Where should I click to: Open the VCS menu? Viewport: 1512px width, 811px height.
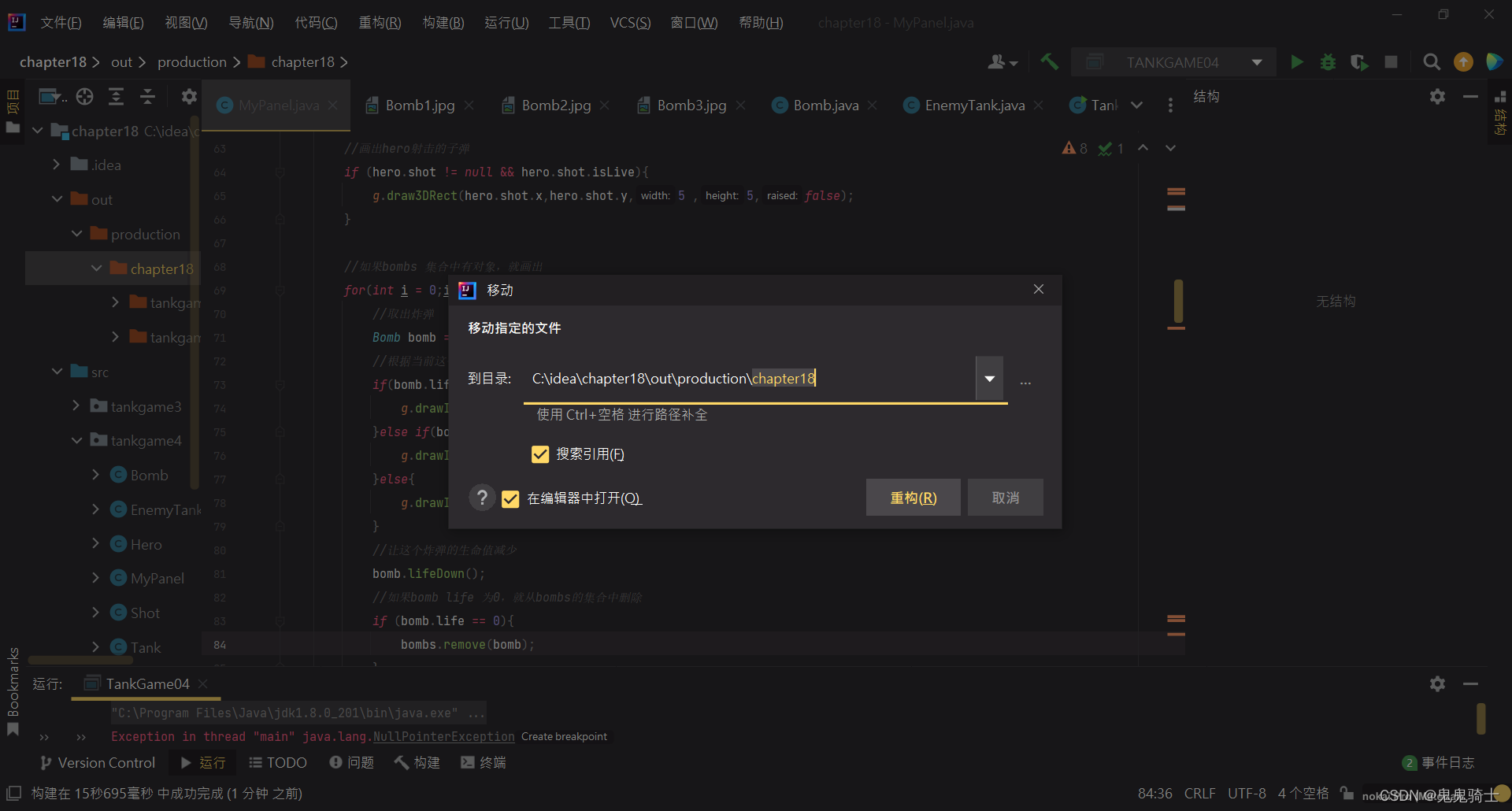(630, 23)
